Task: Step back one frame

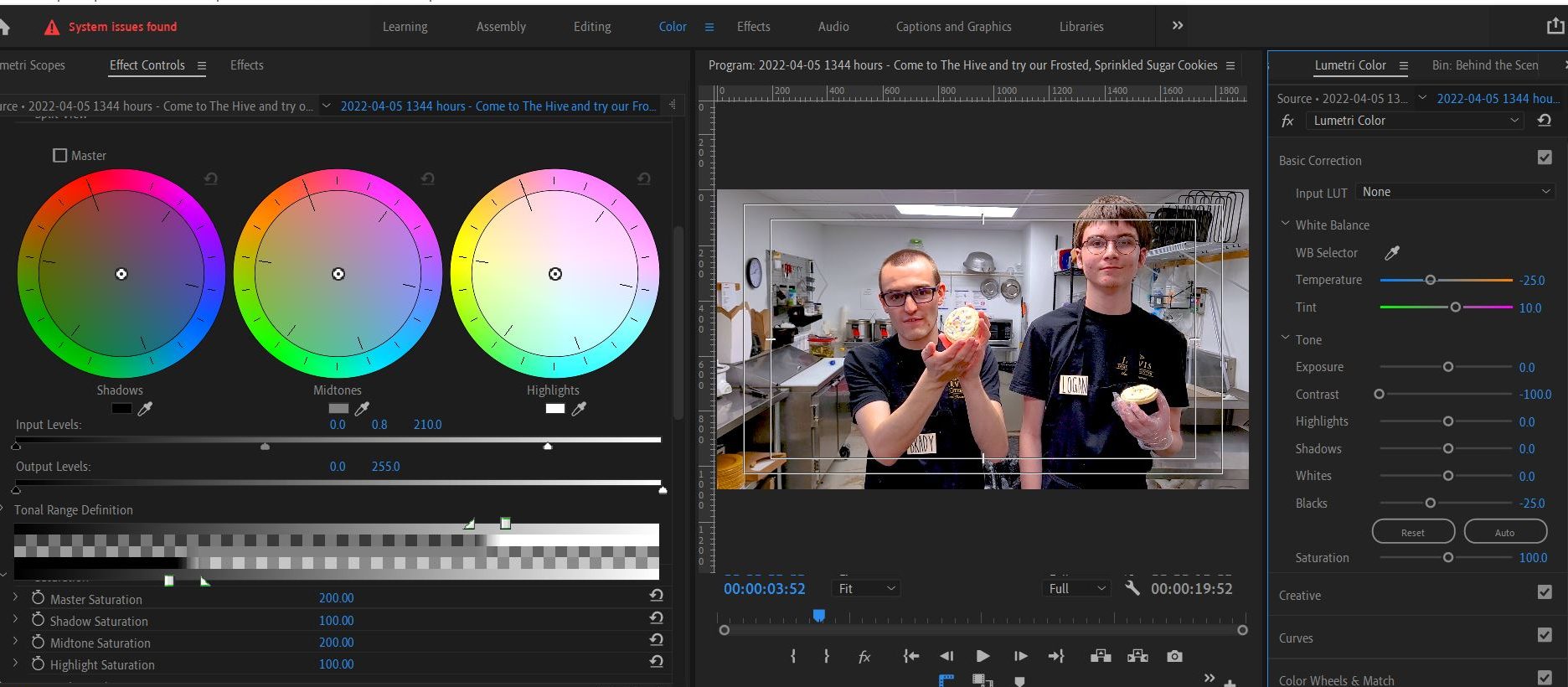Action: click(x=946, y=656)
